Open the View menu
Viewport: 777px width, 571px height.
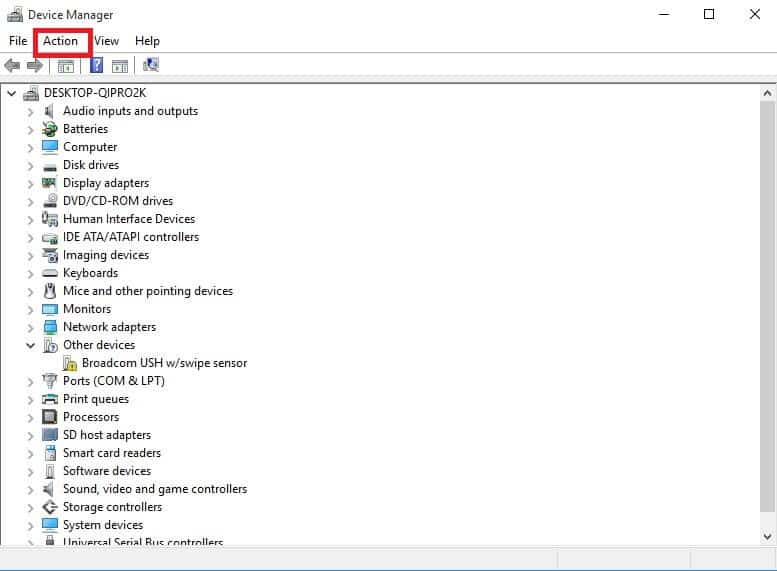click(x=107, y=41)
